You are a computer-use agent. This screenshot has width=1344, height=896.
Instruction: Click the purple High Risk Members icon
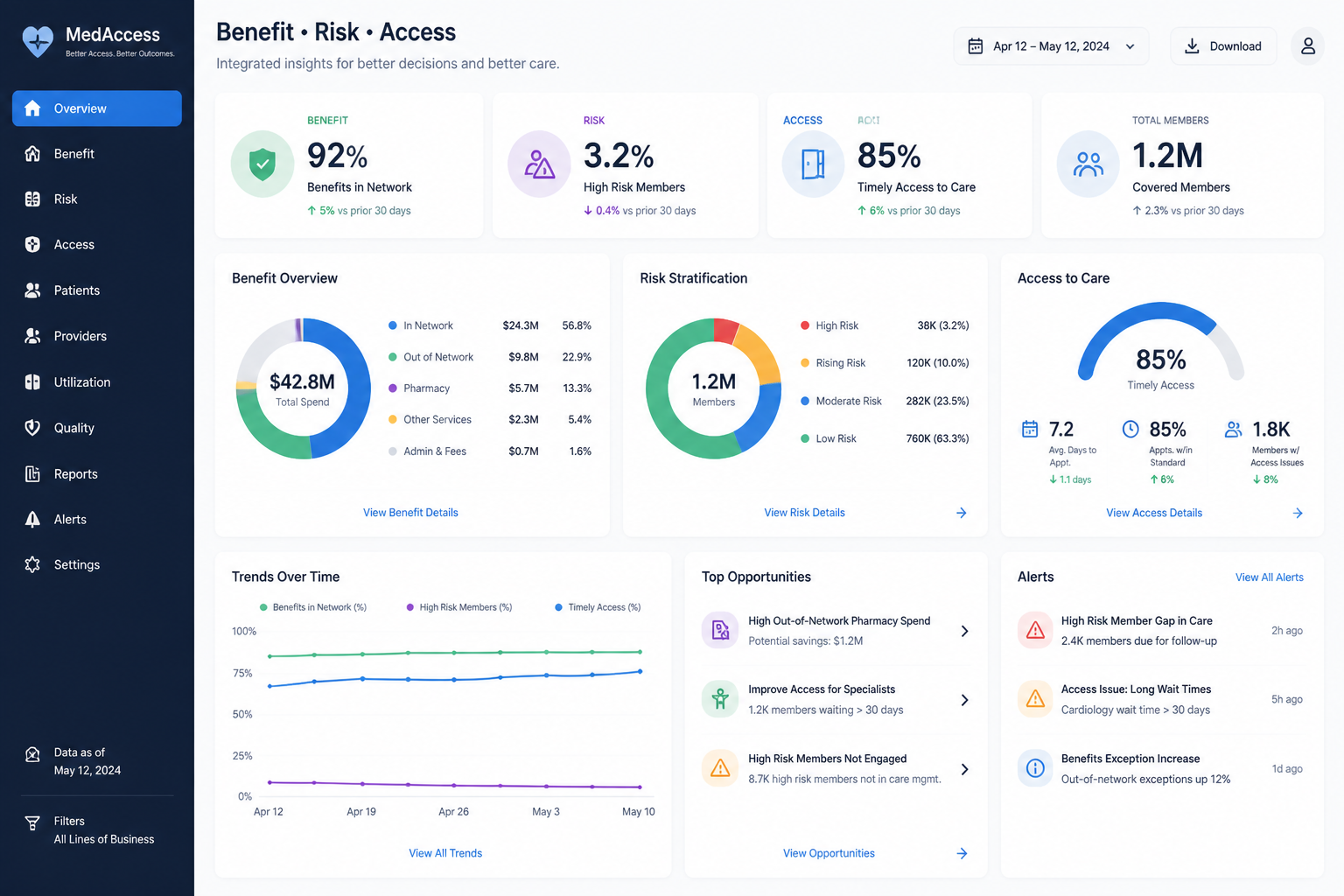(540, 164)
